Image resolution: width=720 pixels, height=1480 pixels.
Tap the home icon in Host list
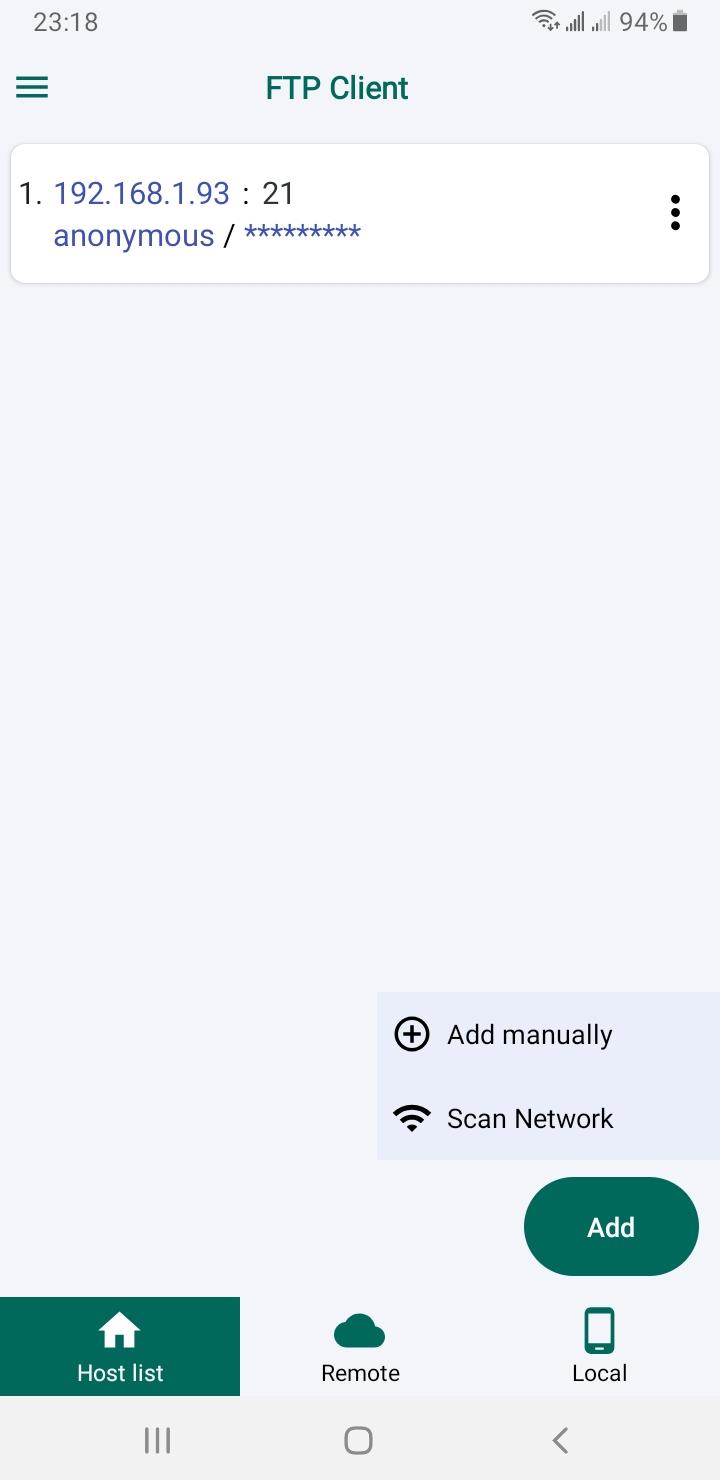pyautogui.click(x=120, y=1330)
